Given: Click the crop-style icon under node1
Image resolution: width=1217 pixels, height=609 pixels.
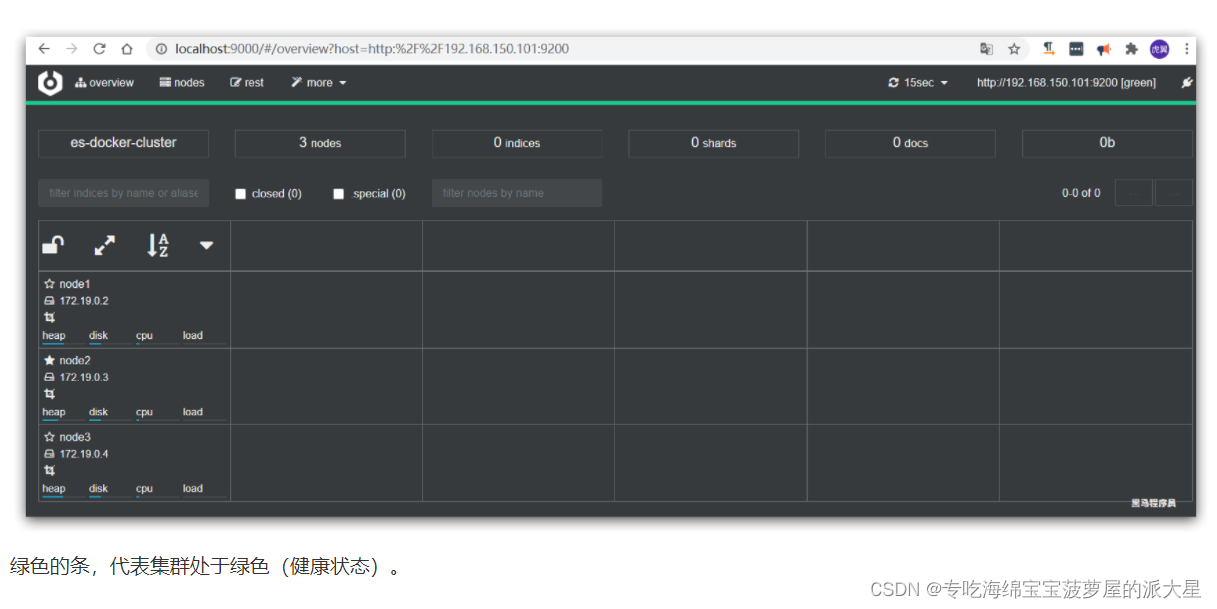Looking at the screenshot, I should 49,318.
